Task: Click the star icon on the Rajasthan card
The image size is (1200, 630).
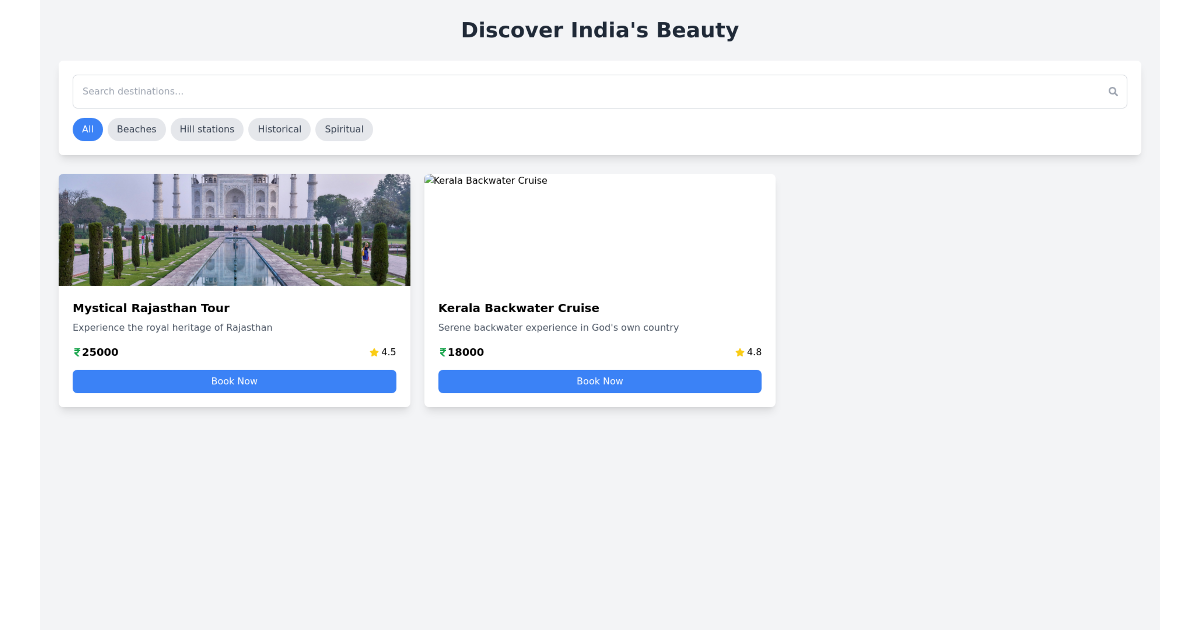Action: tap(373, 352)
